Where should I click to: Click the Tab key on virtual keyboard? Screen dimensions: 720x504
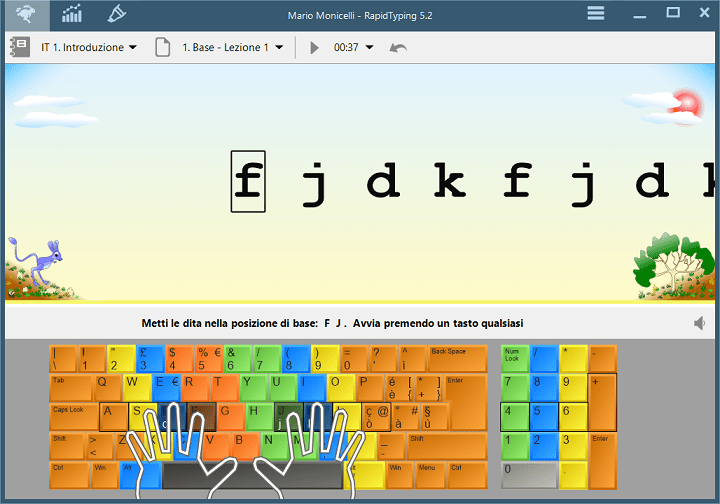coord(71,387)
